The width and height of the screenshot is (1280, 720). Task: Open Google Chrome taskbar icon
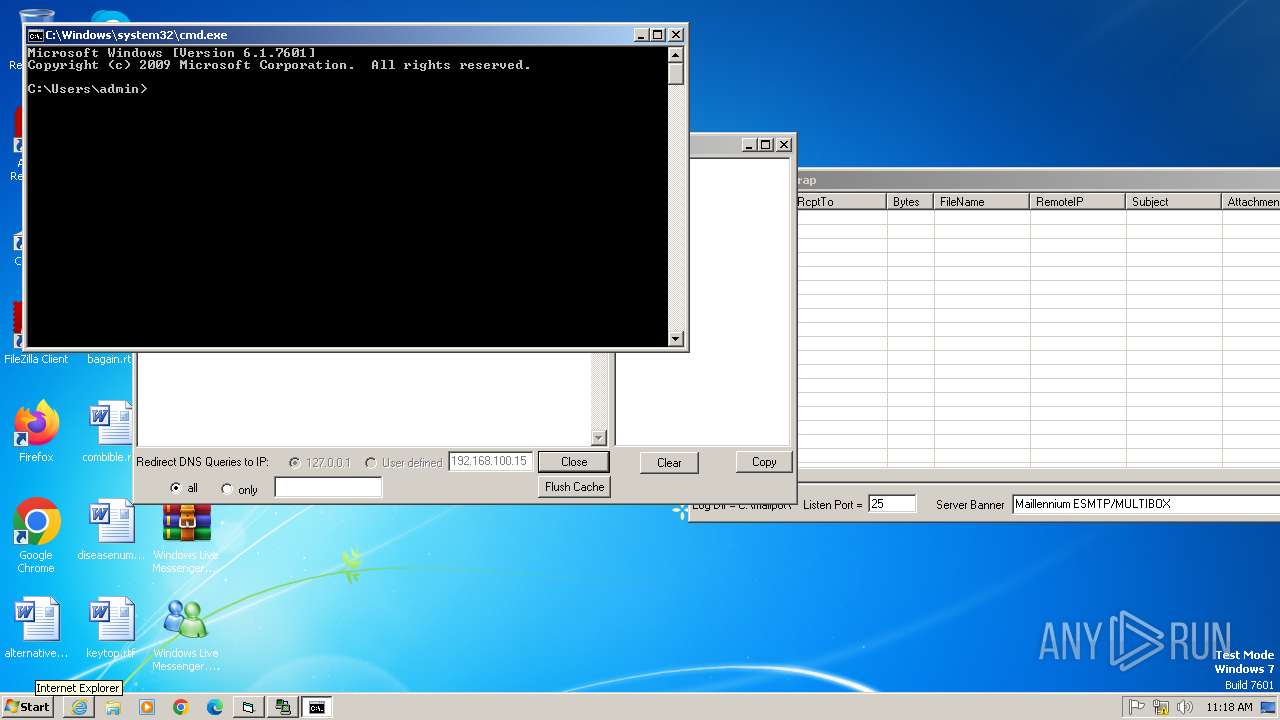[x=181, y=707]
